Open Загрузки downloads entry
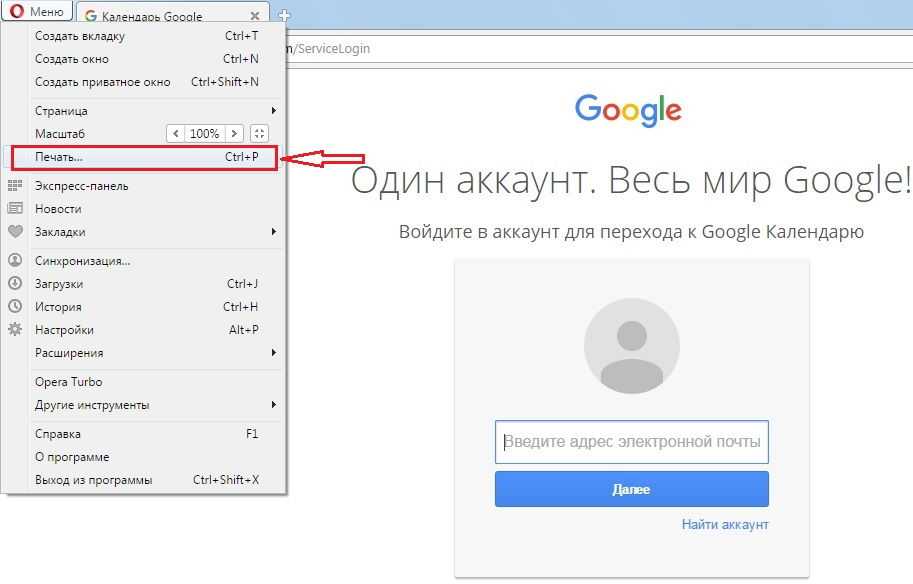This screenshot has width=913, height=584. (x=59, y=284)
